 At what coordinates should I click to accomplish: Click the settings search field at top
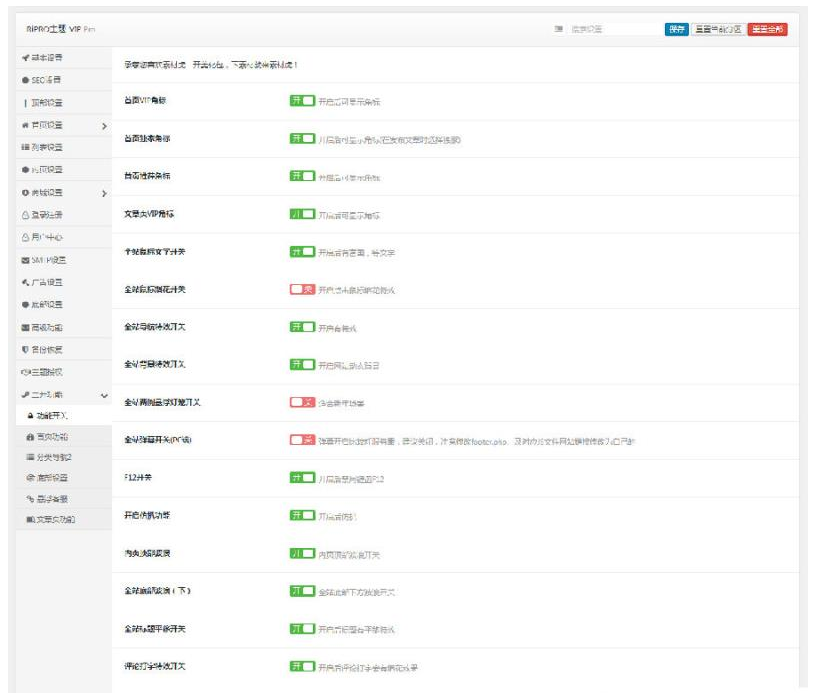click(610, 29)
